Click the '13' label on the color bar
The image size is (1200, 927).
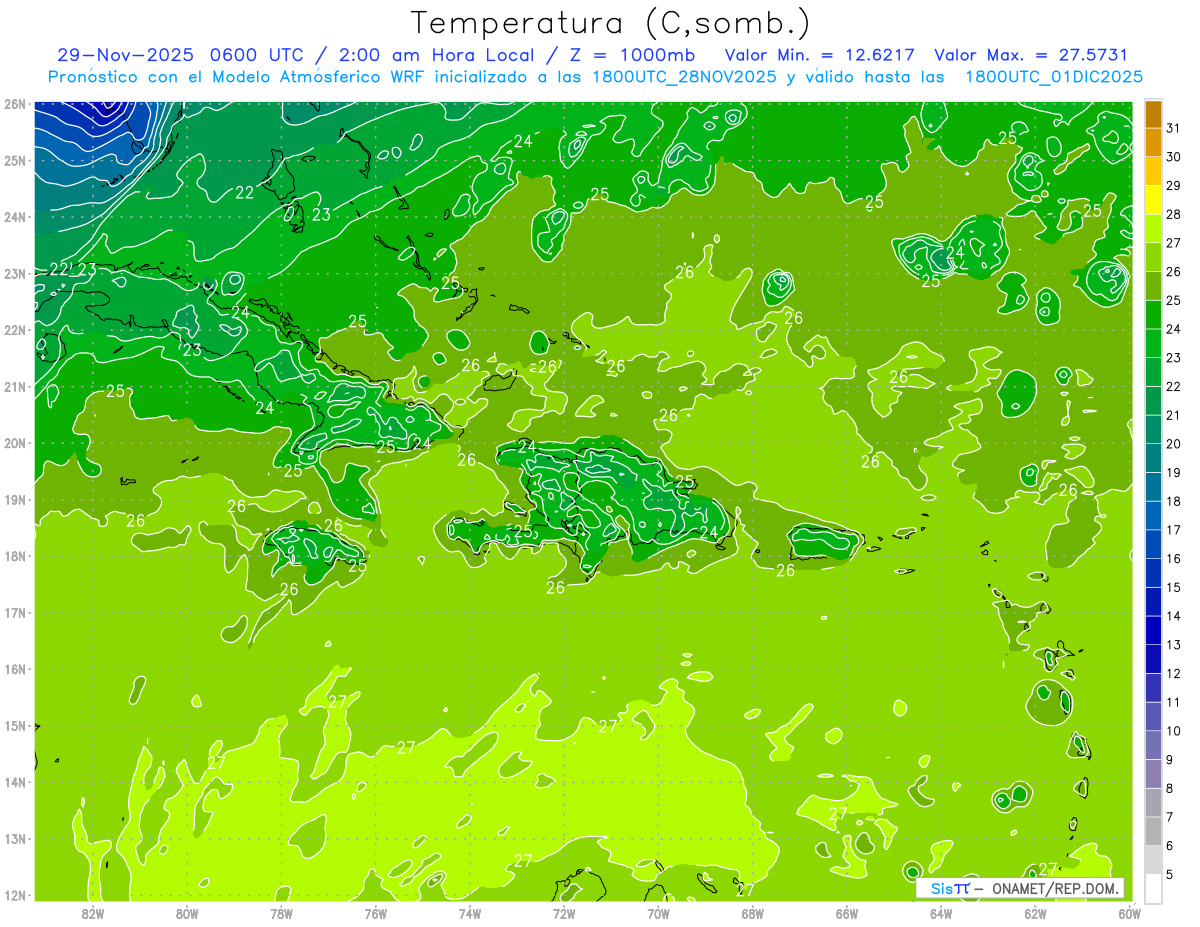(x=1174, y=645)
